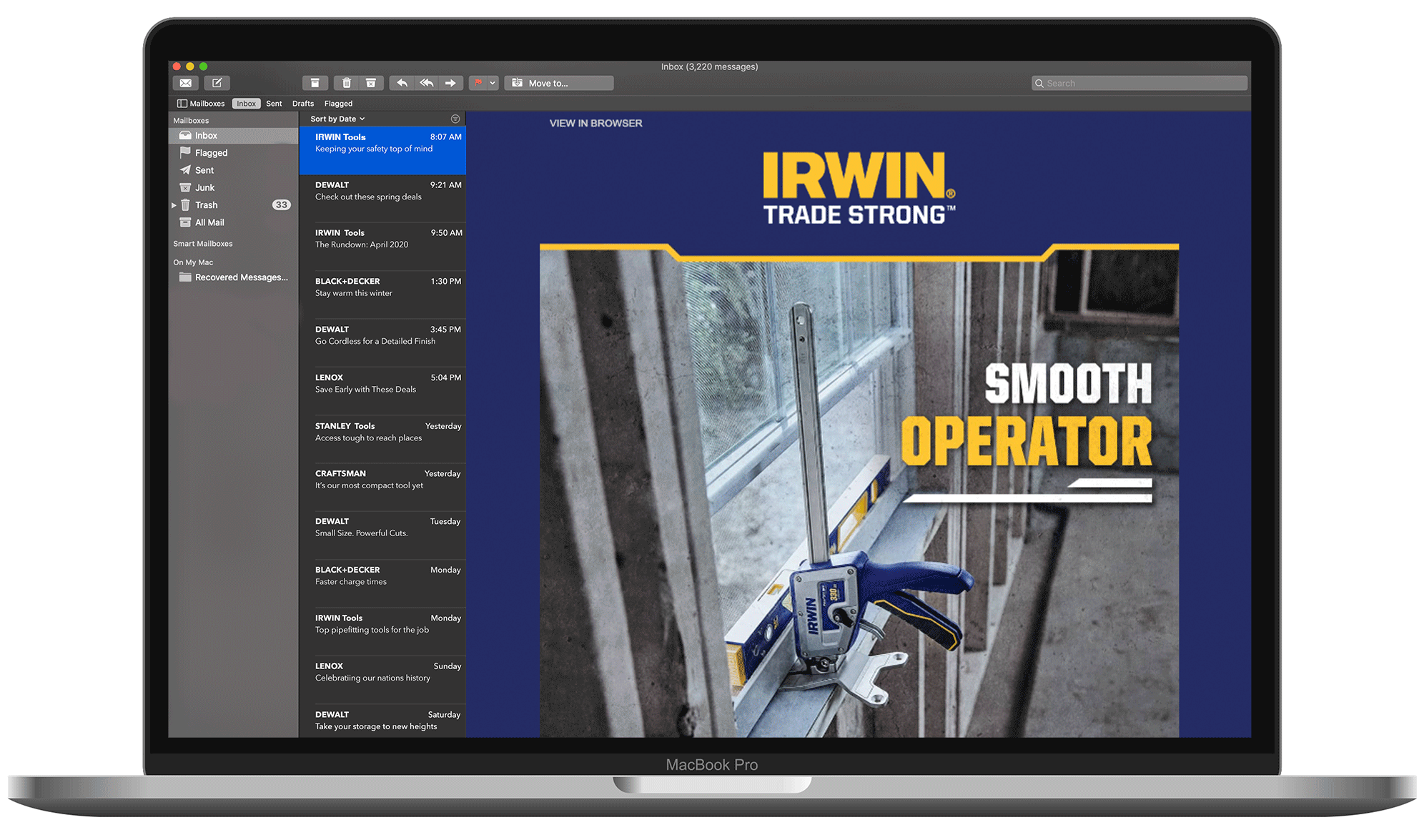This screenshot has width=1424, height=840.
Task: Forward the selected email
Action: (450, 83)
